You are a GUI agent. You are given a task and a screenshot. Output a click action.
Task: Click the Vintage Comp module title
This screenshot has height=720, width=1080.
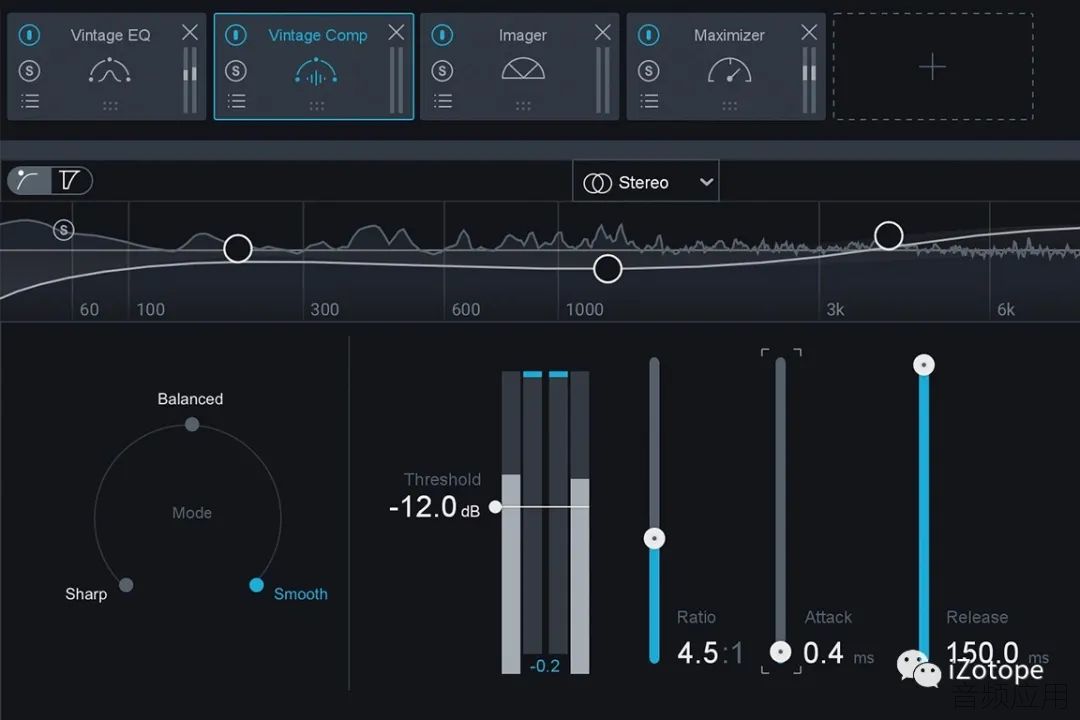click(x=318, y=35)
